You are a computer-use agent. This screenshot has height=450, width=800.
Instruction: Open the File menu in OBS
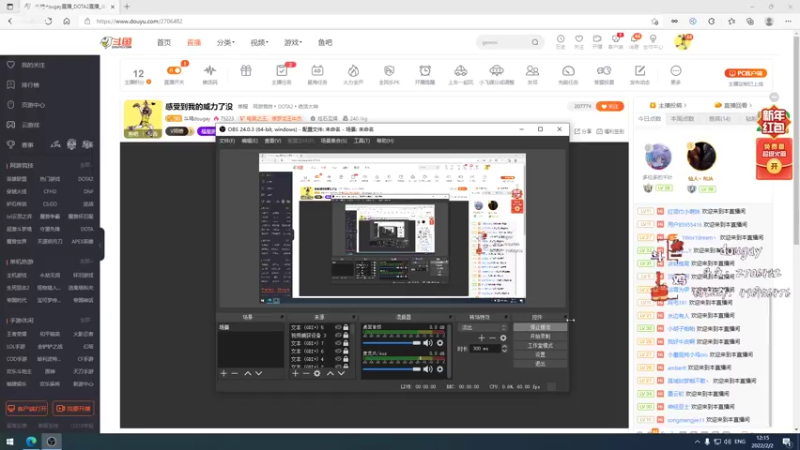coord(227,141)
